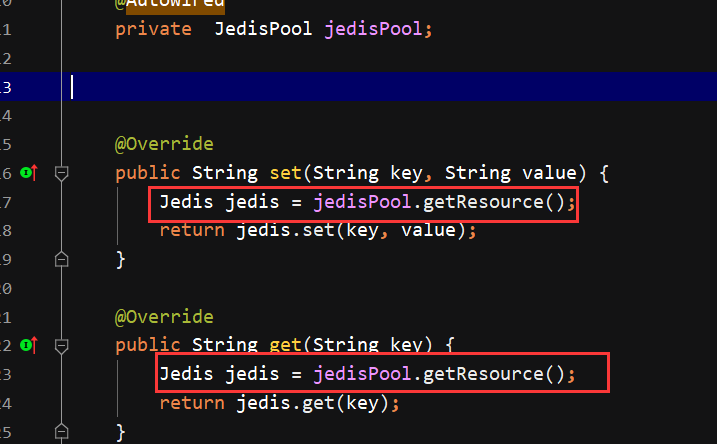Collapse the get method using its fold arrow
Screen dimensions: 717x444
point(61,346)
